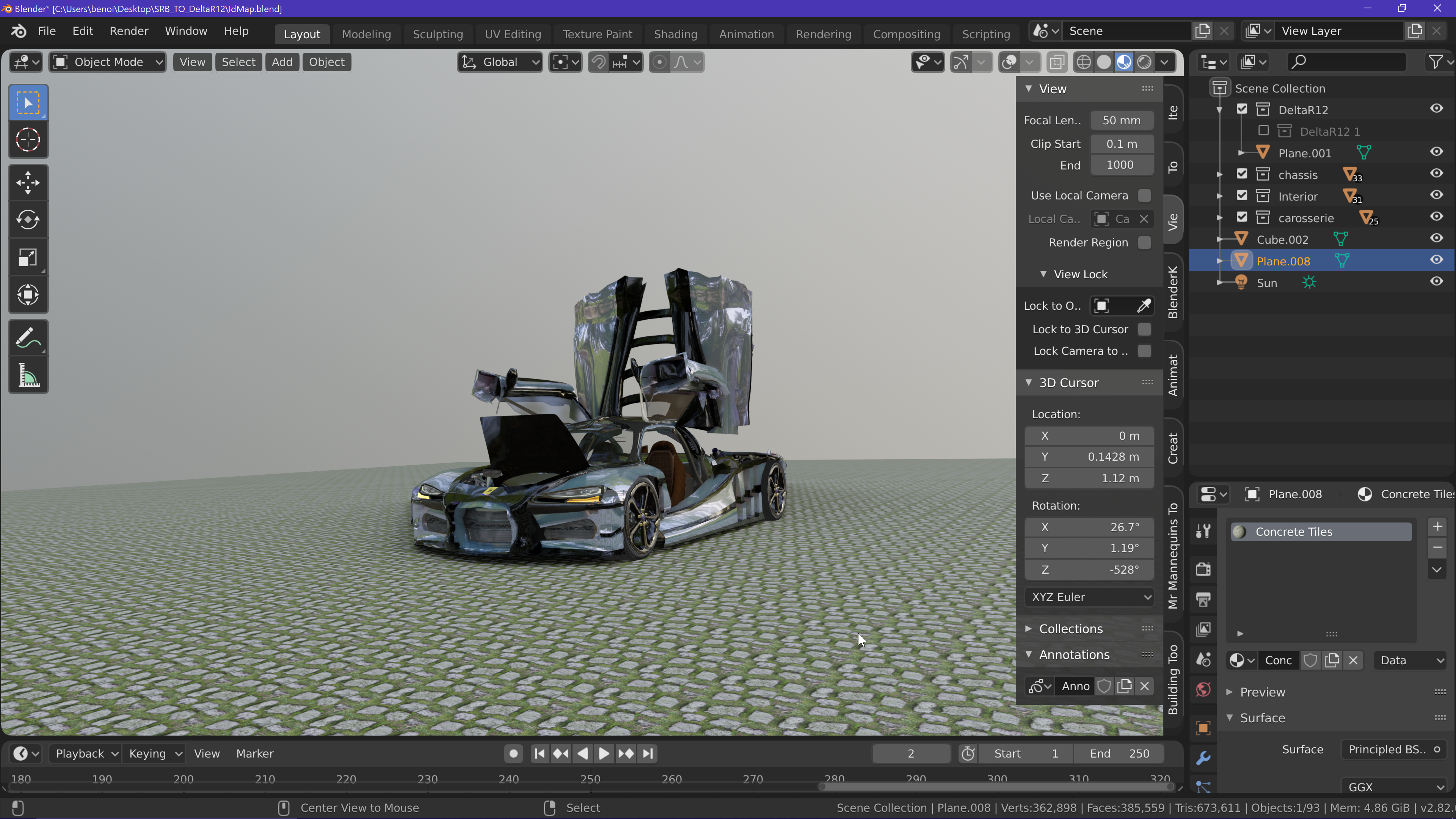This screenshot has height=819, width=1456.
Task: Click the Focal Length 50 mm field
Action: [x=1121, y=121]
